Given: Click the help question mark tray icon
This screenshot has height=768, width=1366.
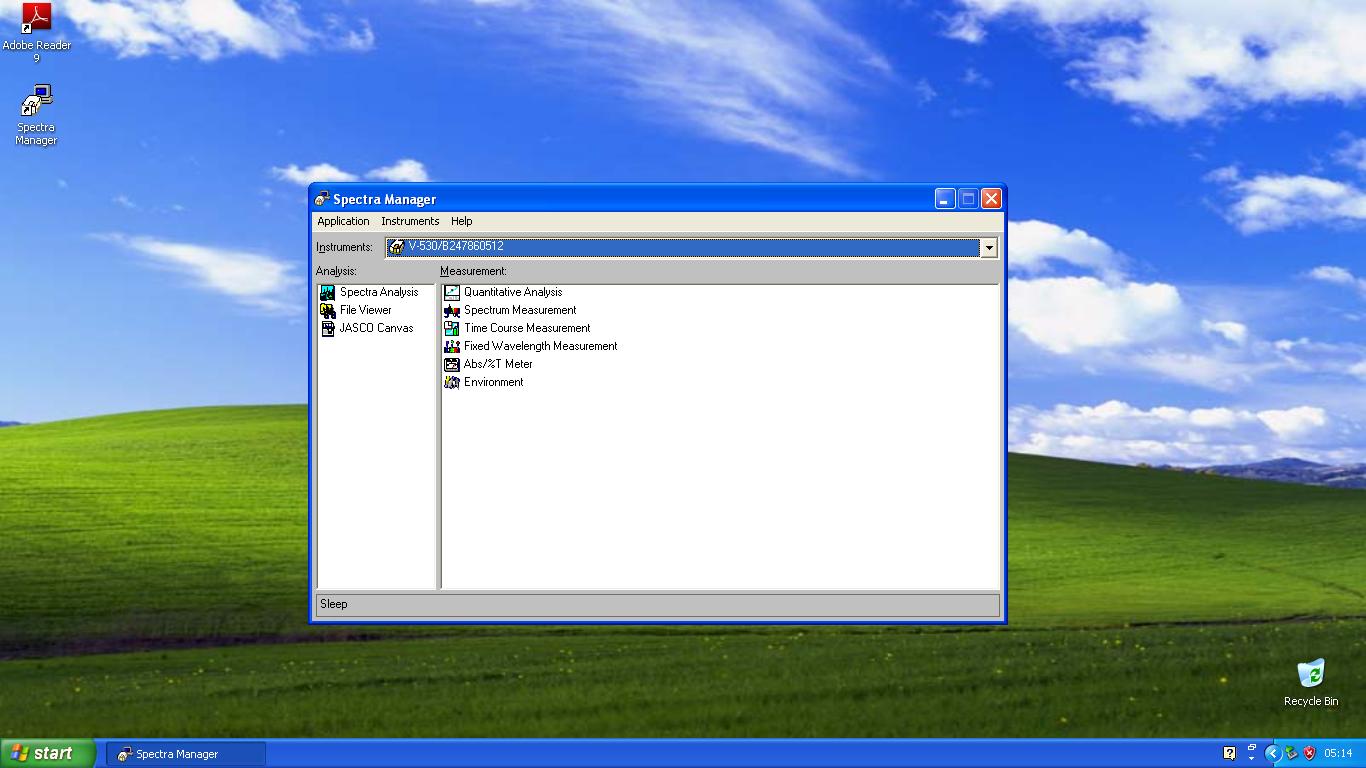Looking at the screenshot, I should [1229, 753].
